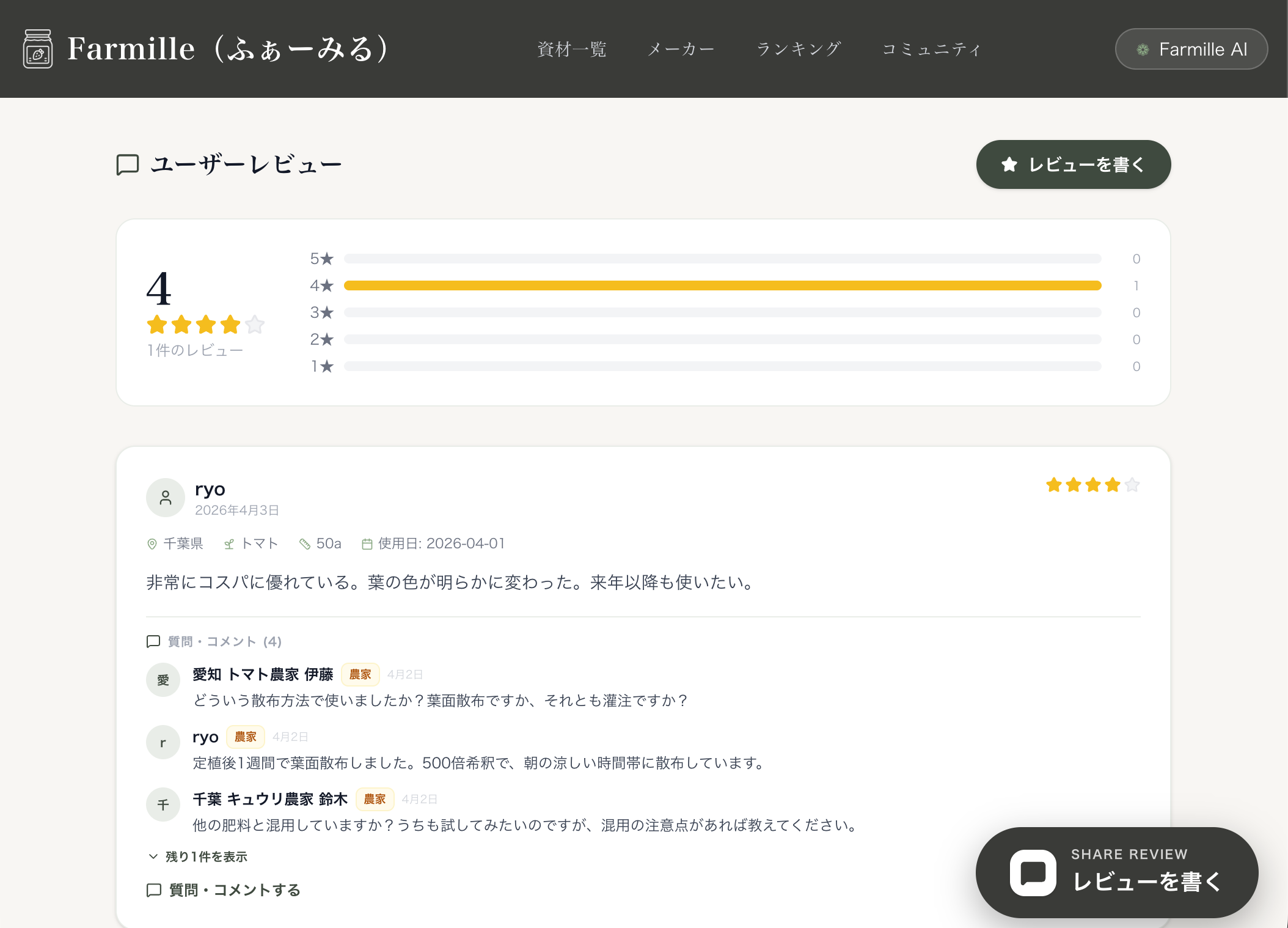
Task: Click 質問・コメントする link
Action: coord(224,890)
